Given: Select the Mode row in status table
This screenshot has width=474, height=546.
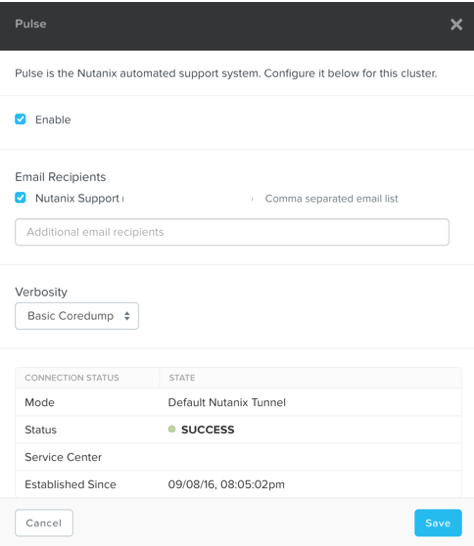Looking at the screenshot, I should [x=239, y=402].
